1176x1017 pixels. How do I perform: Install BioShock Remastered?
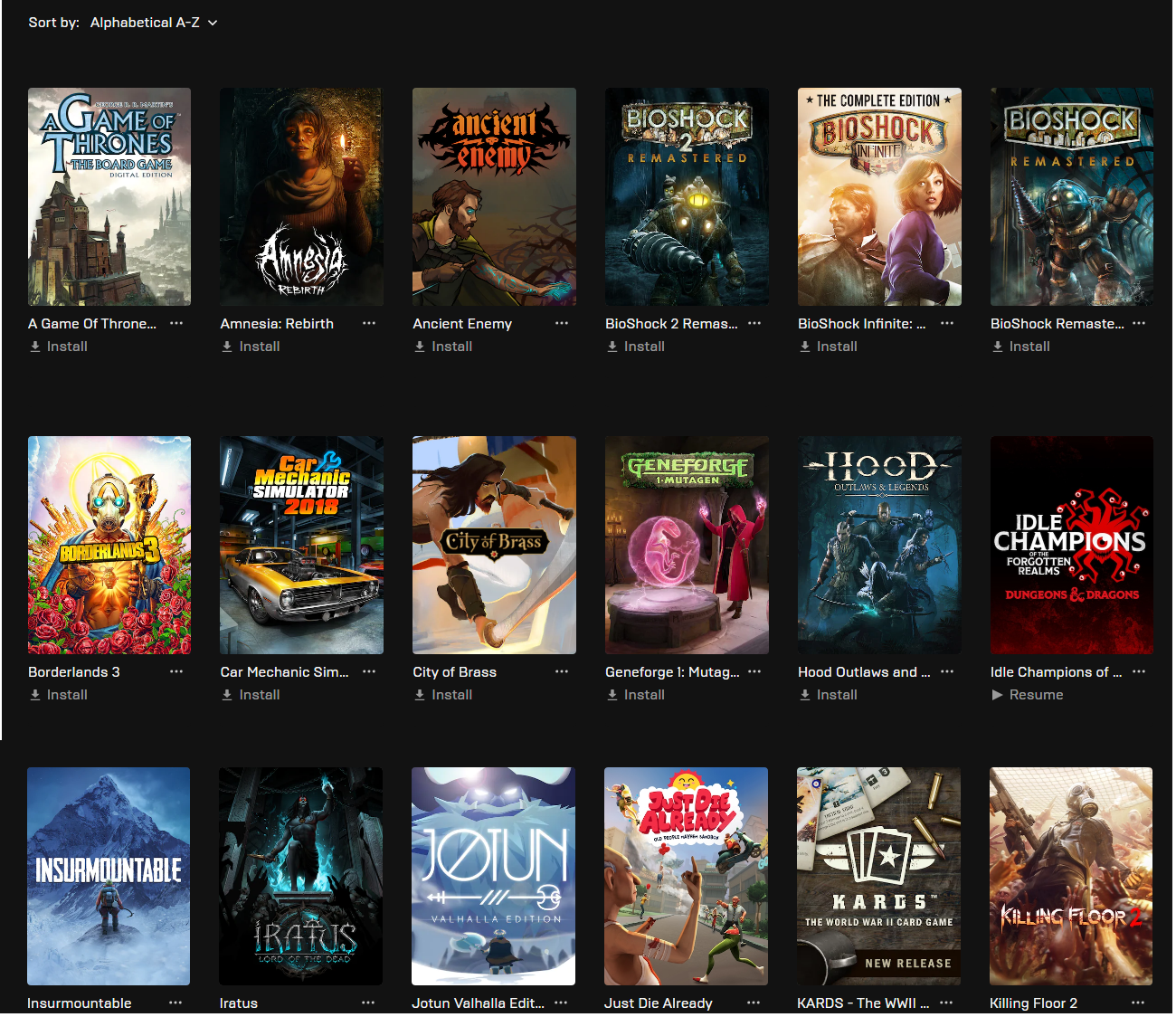point(1021,347)
